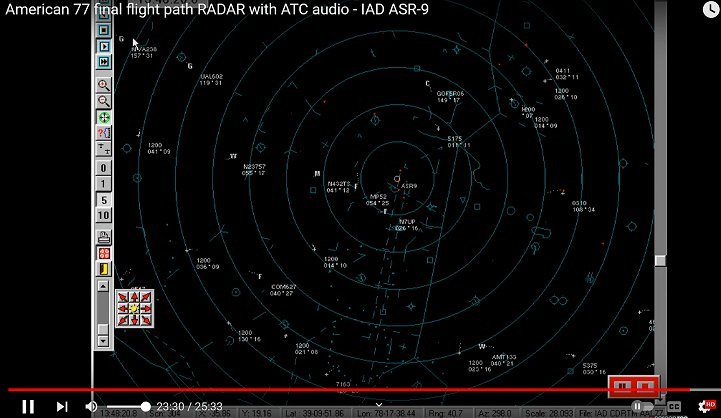Toggle closed captions CC button
Viewport: 721px width, 418px height.
click(x=674, y=407)
